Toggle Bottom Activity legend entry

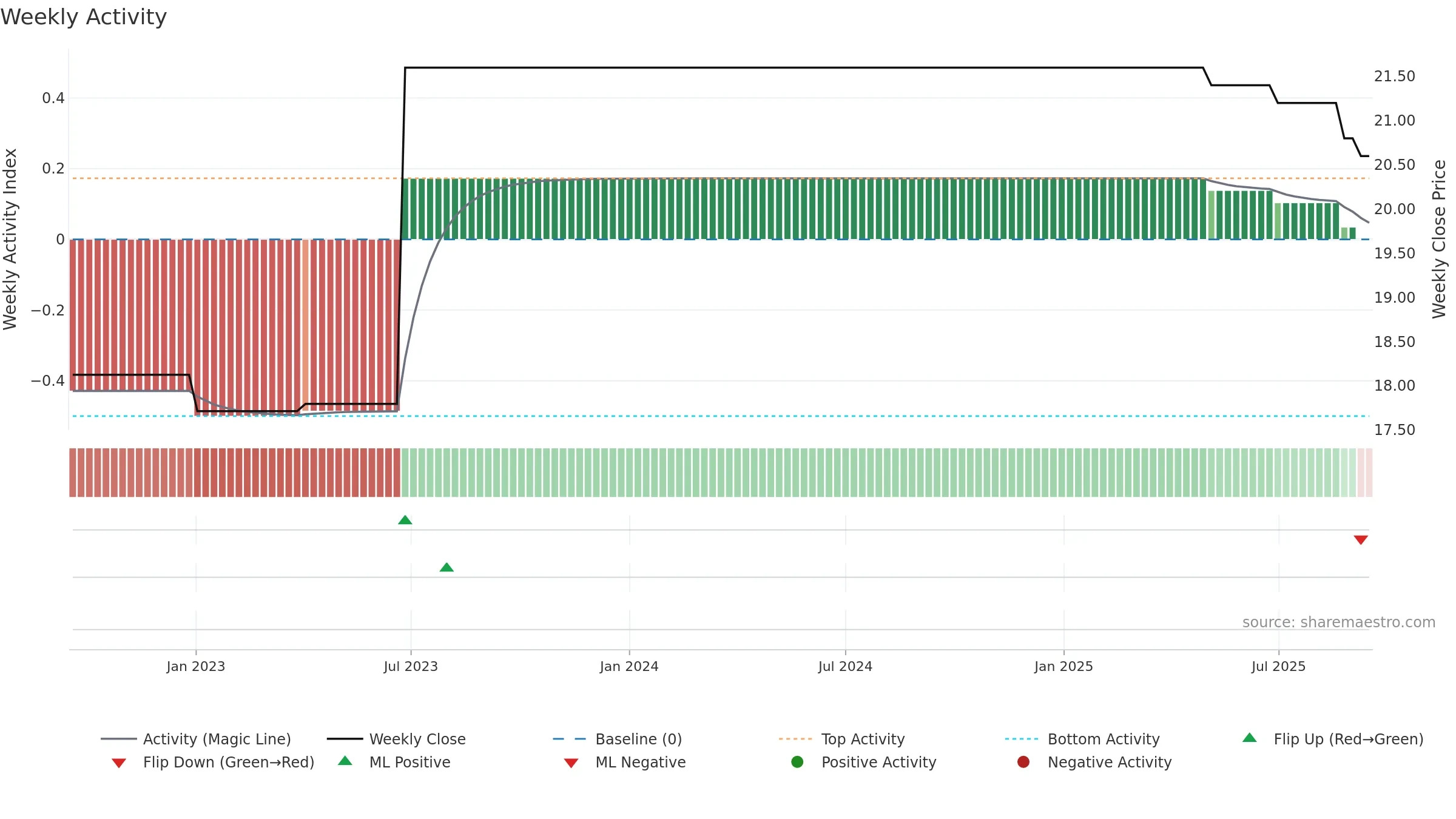click(1082, 739)
